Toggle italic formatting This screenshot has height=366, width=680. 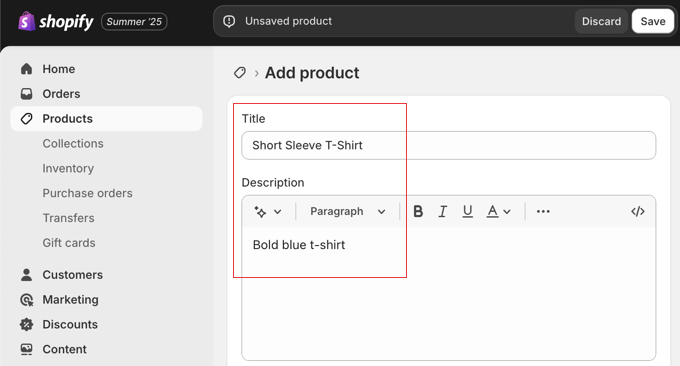(442, 211)
